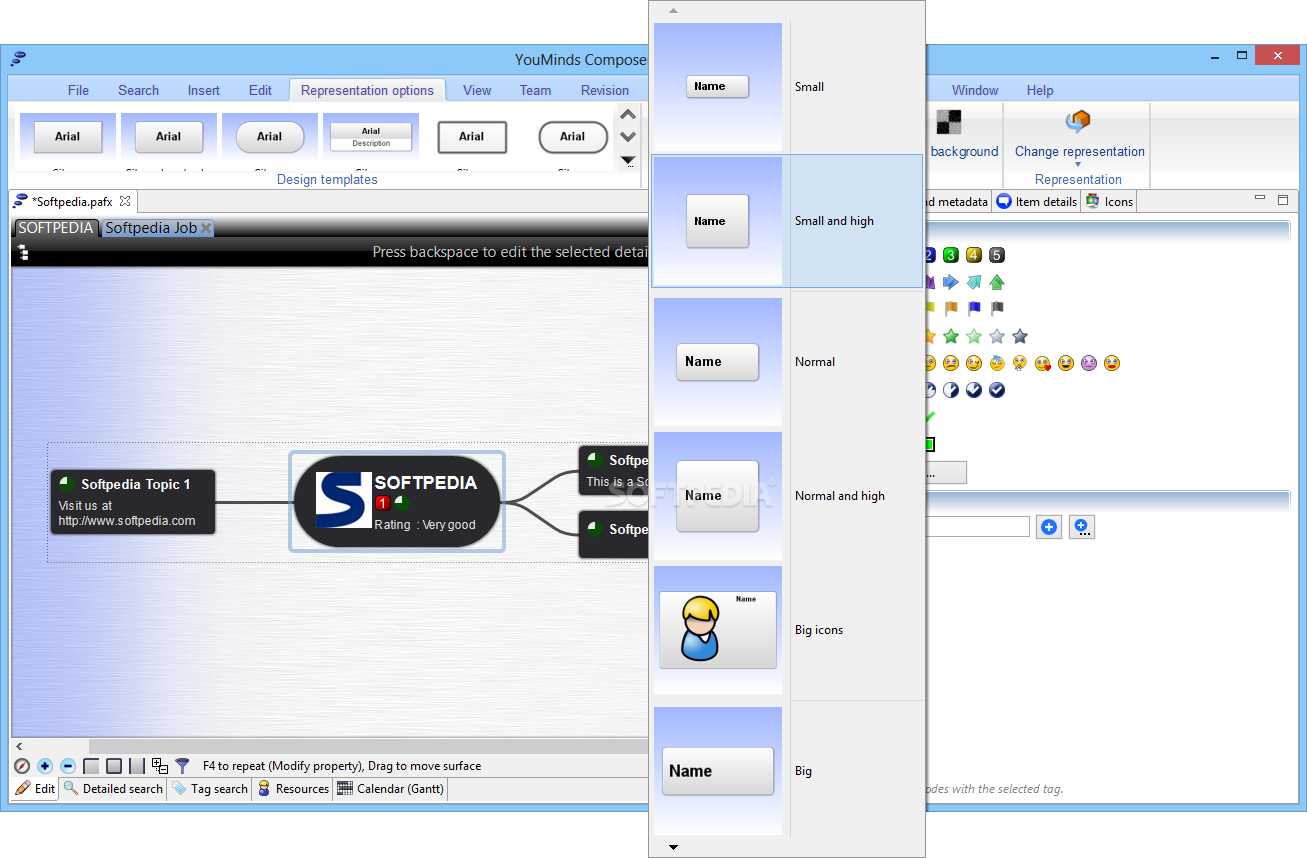Viewport: 1307px width, 858px height.
Task: Click the compass navigation icon in bottom toolbar
Action: tap(22, 766)
